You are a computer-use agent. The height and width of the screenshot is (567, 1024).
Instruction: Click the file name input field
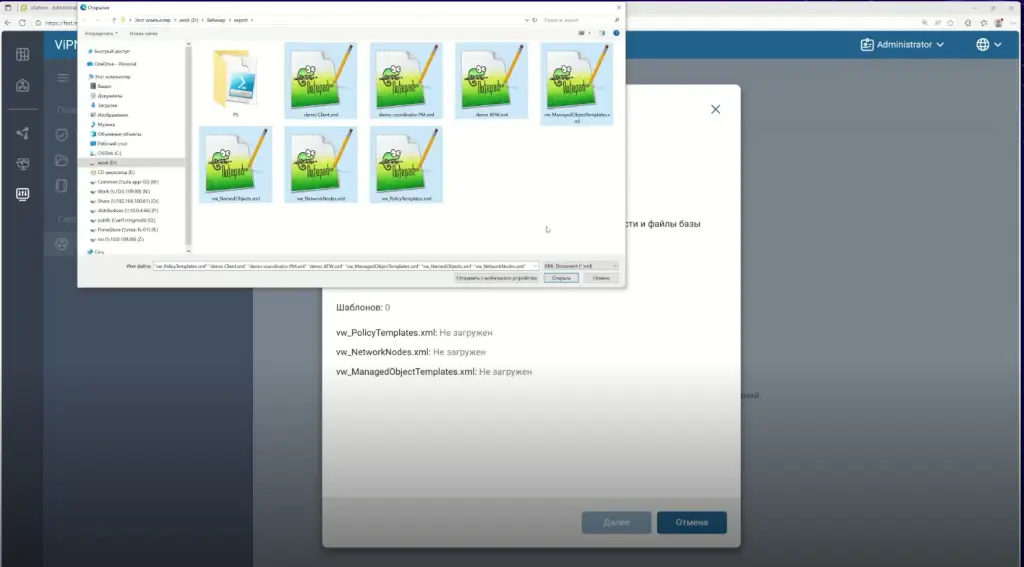click(x=345, y=266)
